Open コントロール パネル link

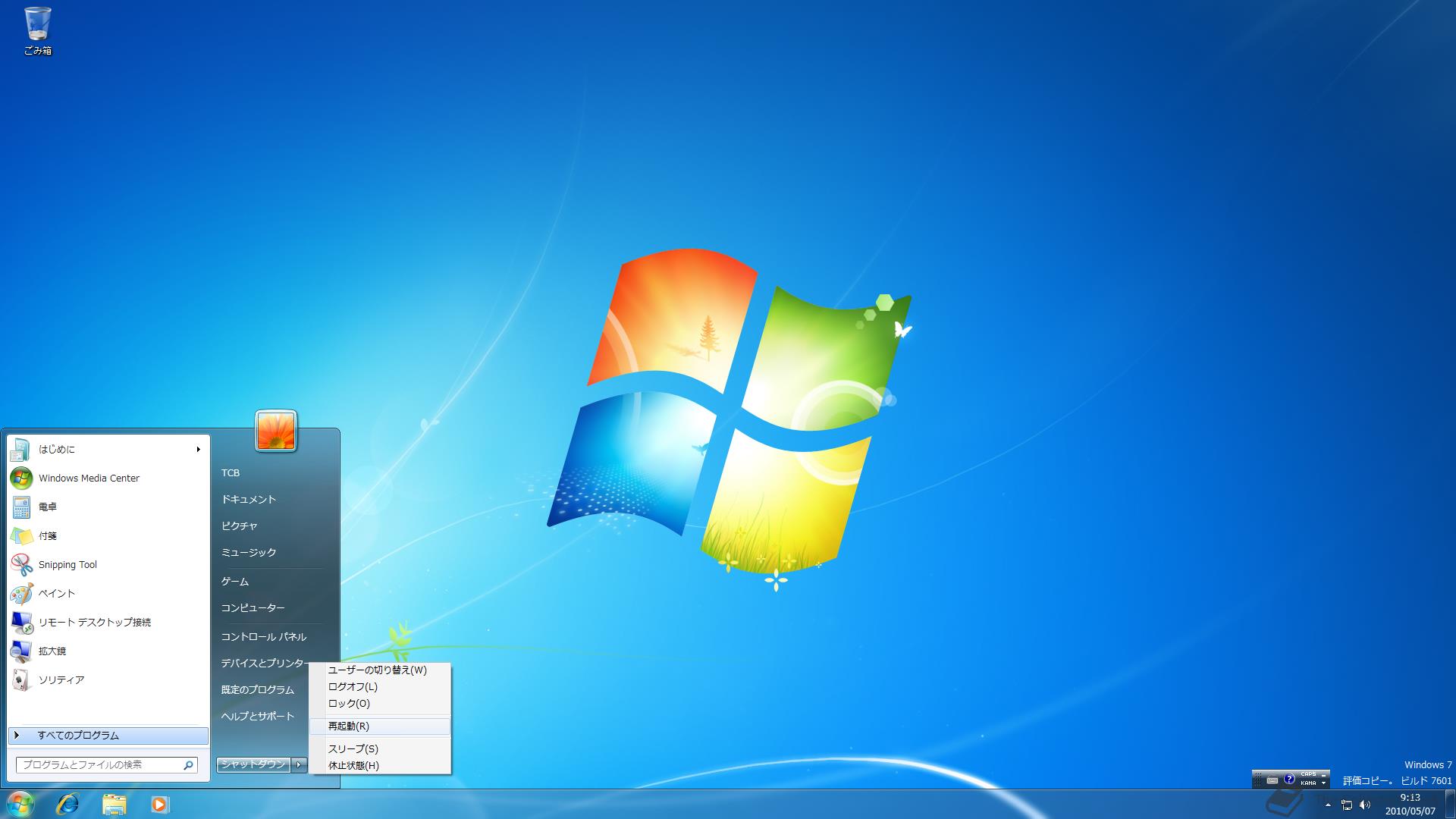[x=264, y=637]
